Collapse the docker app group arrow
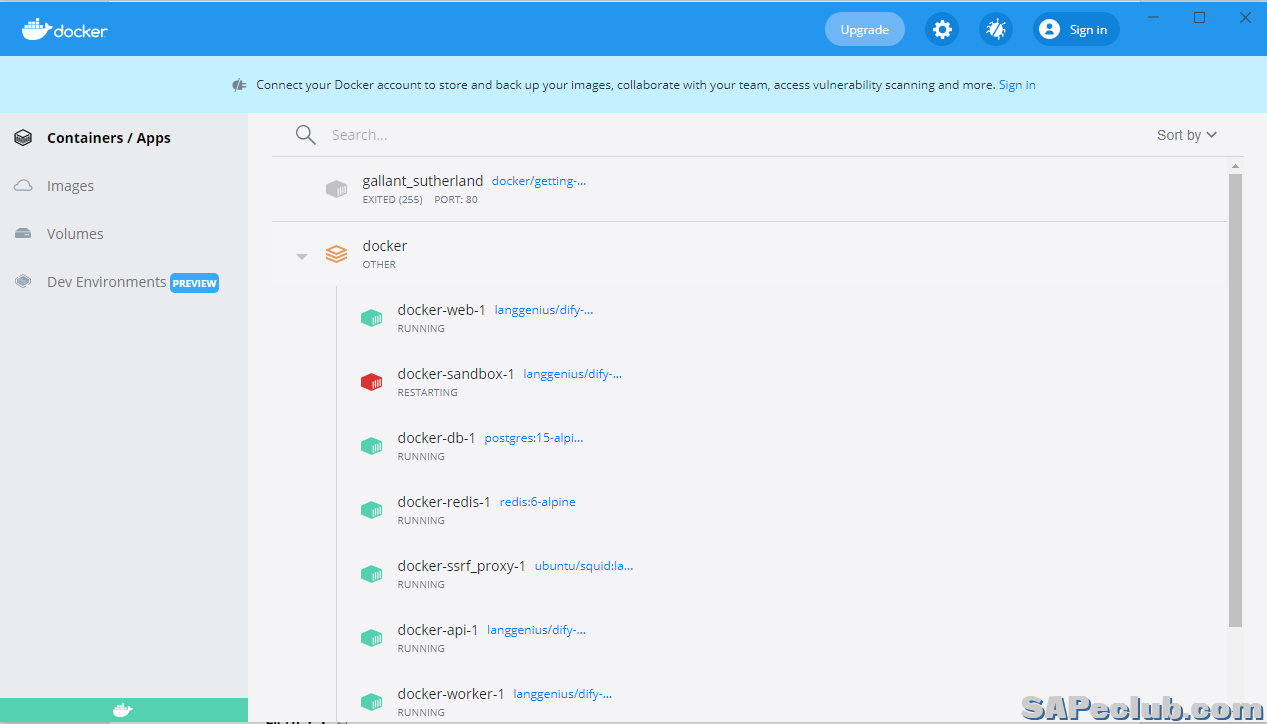Screen dimensions: 1267x724 [x=301, y=257]
